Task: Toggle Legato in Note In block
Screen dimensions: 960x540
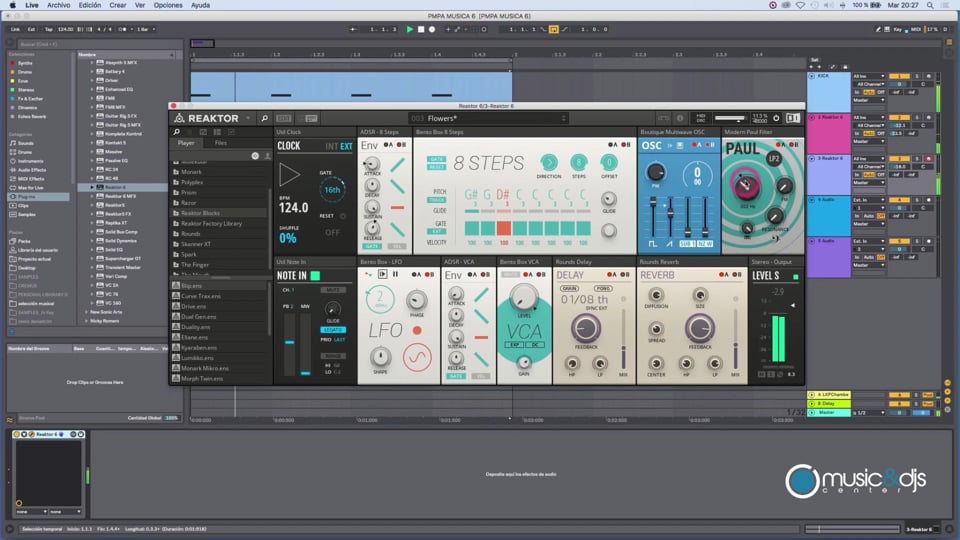Action: pyautogui.click(x=332, y=330)
